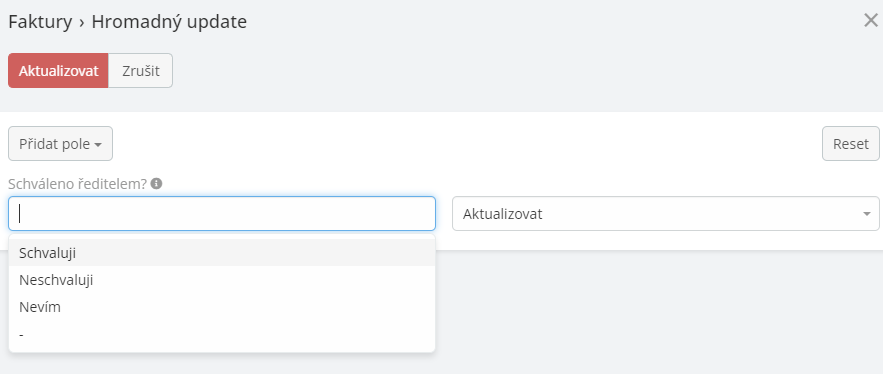The image size is (883, 374).
Task: Click the Hromadný update title text
Action: pos(169,22)
